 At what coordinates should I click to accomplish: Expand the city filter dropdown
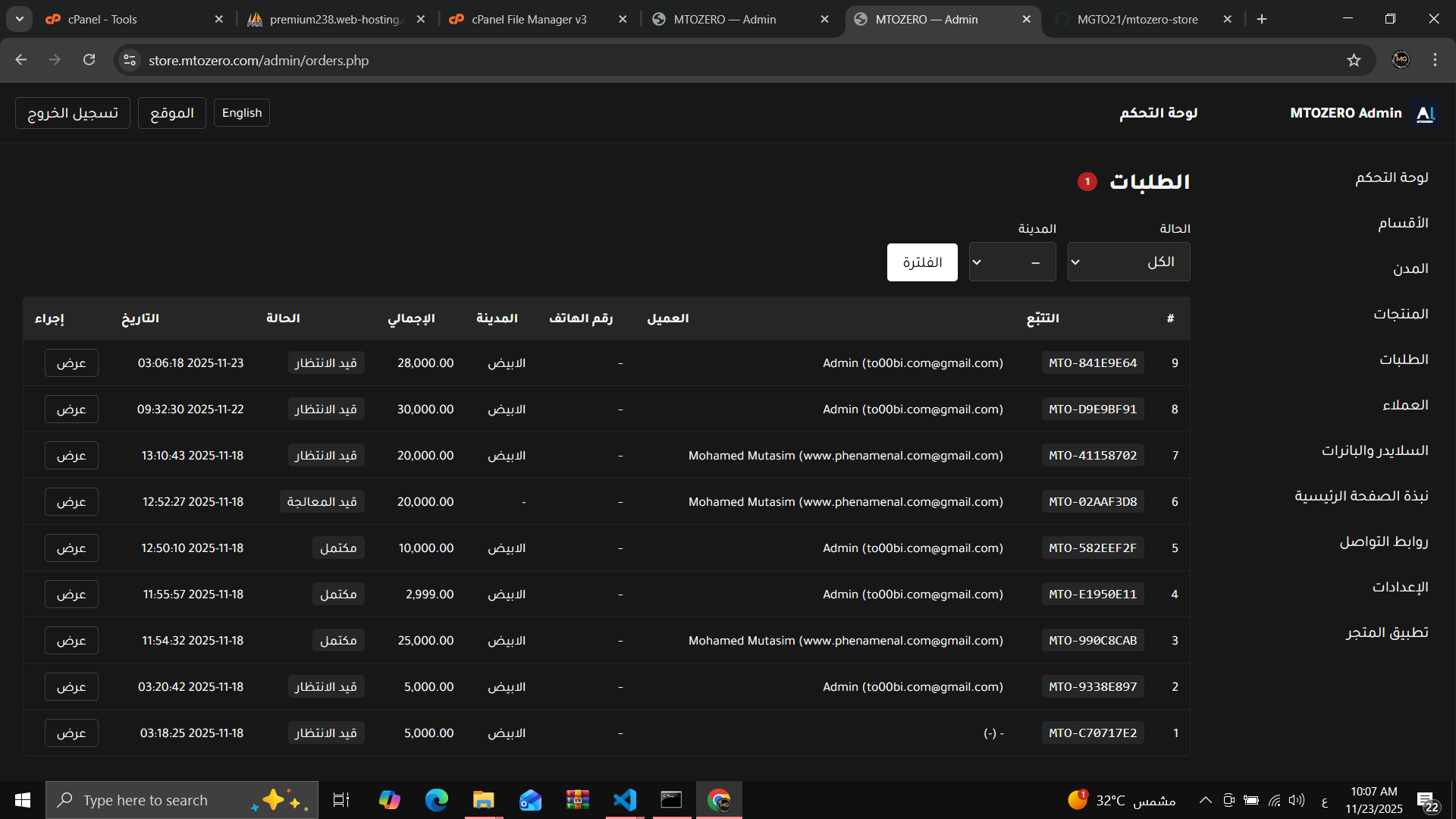coord(1012,262)
